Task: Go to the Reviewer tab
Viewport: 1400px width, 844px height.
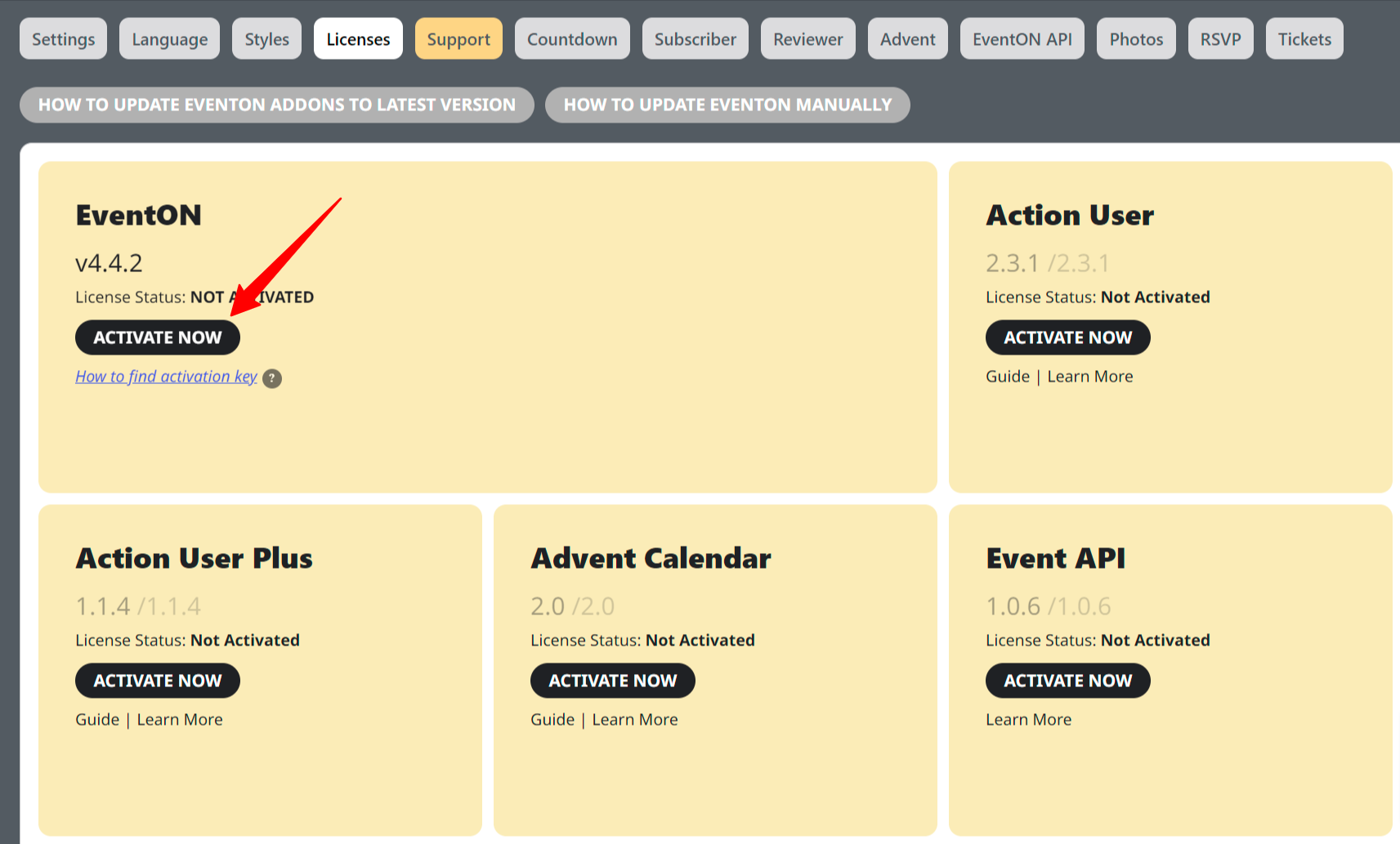Action: pos(808,38)
